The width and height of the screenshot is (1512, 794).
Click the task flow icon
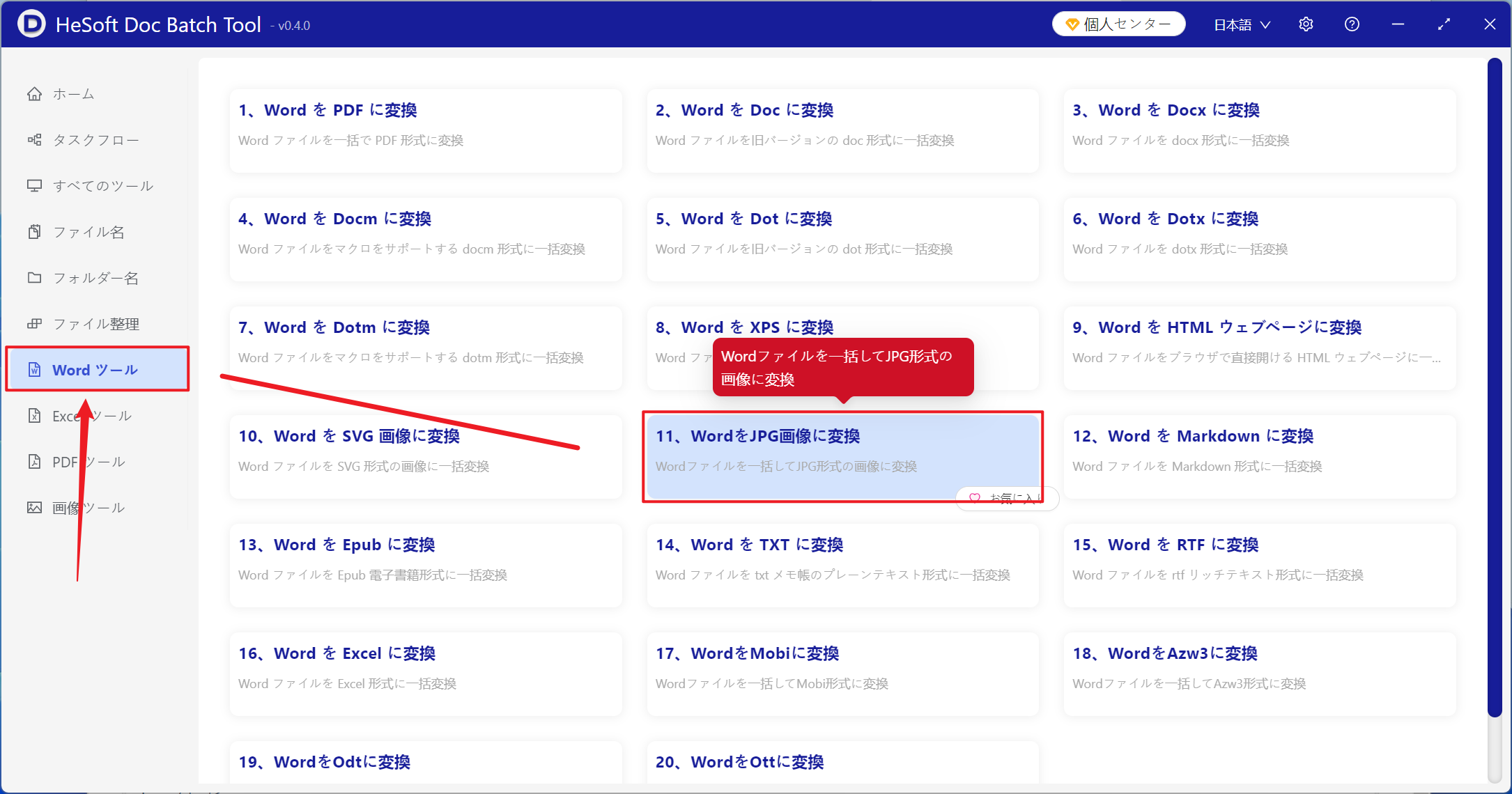(34, 139)
